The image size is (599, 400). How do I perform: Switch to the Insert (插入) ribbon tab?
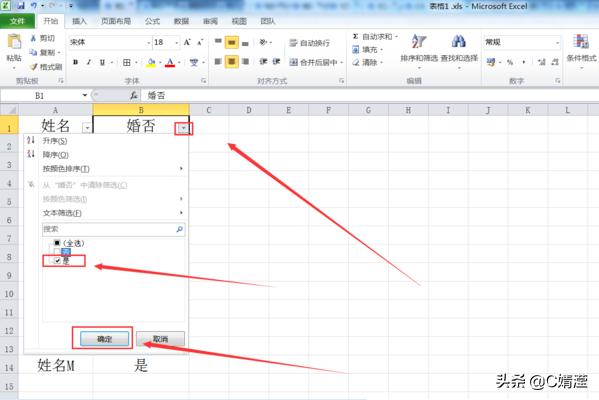coord(79,21)
